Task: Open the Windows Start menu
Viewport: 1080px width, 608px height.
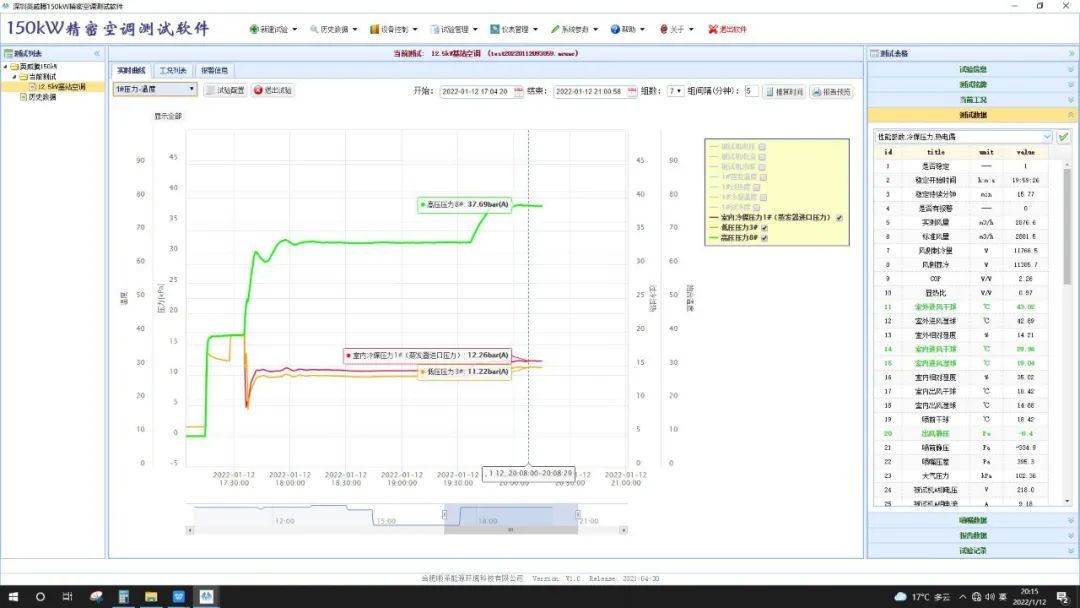Action: click(x=13, y=597)
